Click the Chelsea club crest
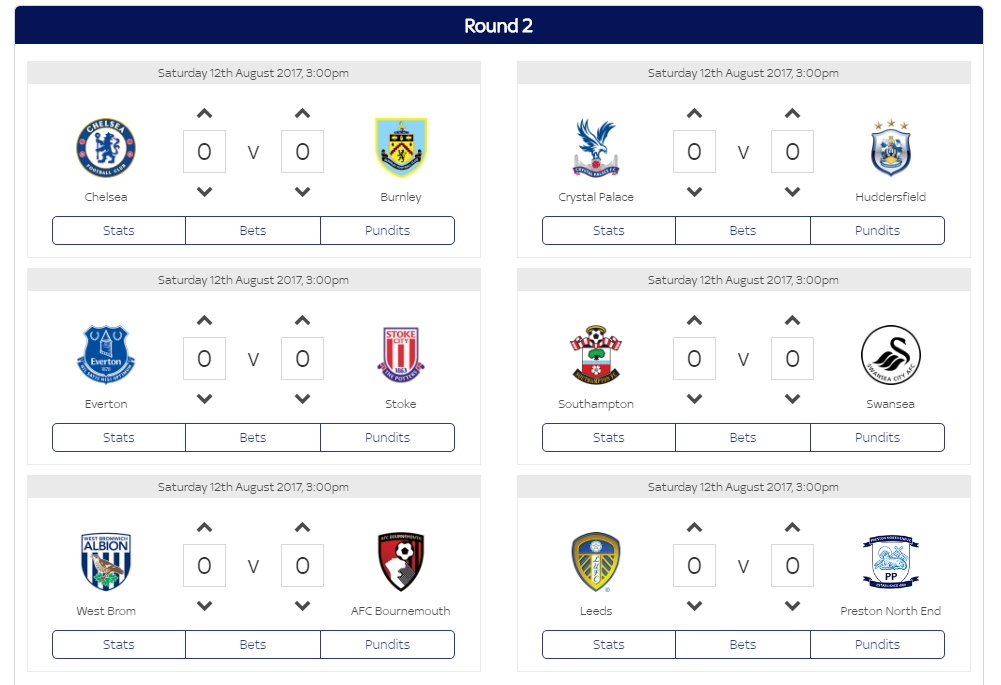 (x=106, y=148)
